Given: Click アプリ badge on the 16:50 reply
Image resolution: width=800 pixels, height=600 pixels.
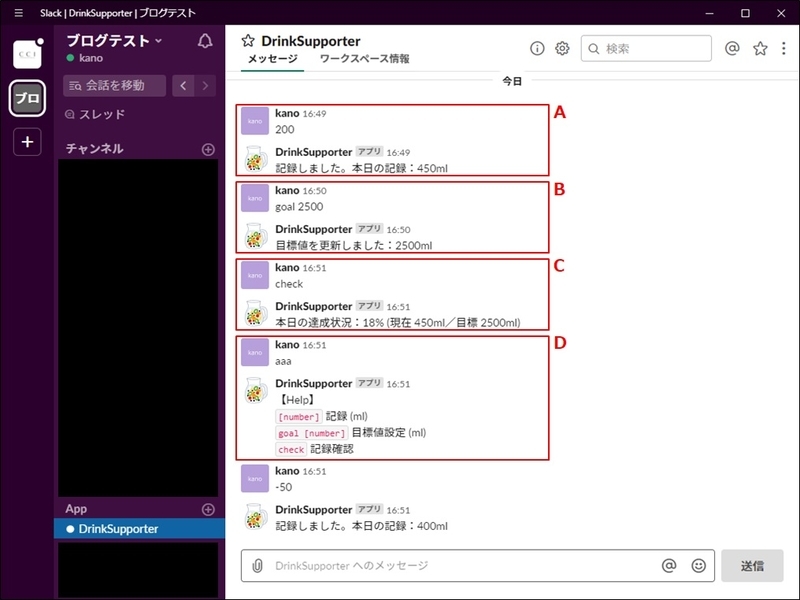Looking at the screenshot, I should point(369,229).
